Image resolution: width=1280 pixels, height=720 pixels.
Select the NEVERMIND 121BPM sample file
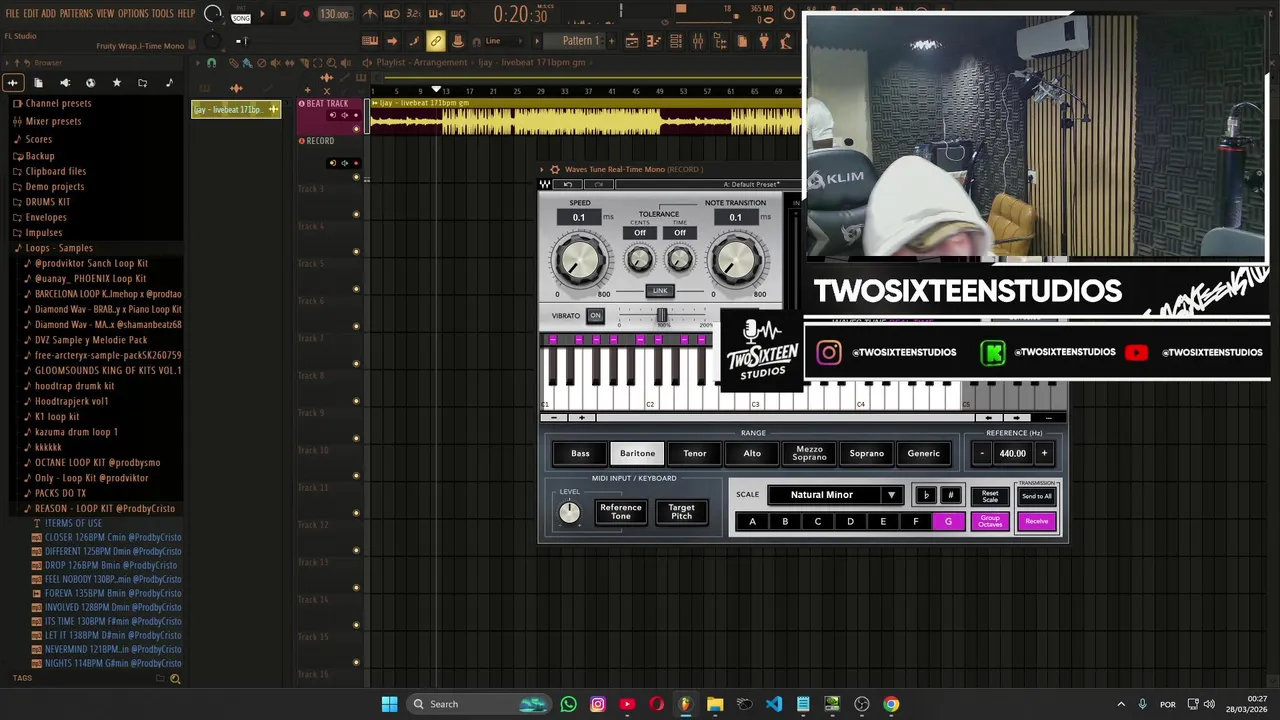pos(112,649)
